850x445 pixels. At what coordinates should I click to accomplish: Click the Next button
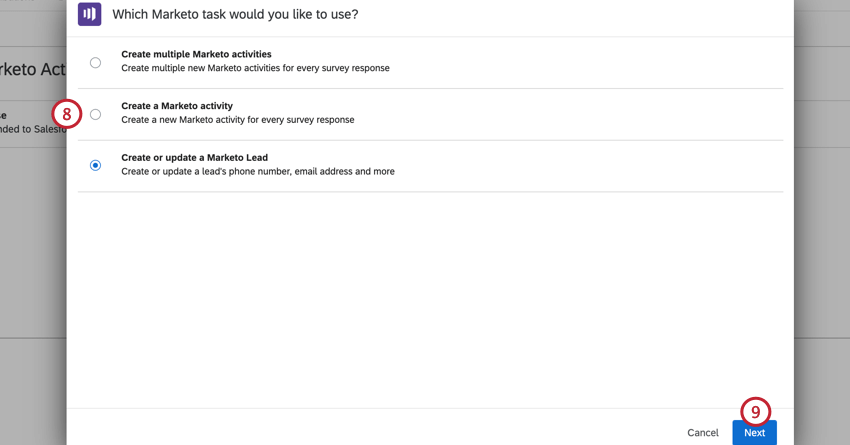(754, 433)
